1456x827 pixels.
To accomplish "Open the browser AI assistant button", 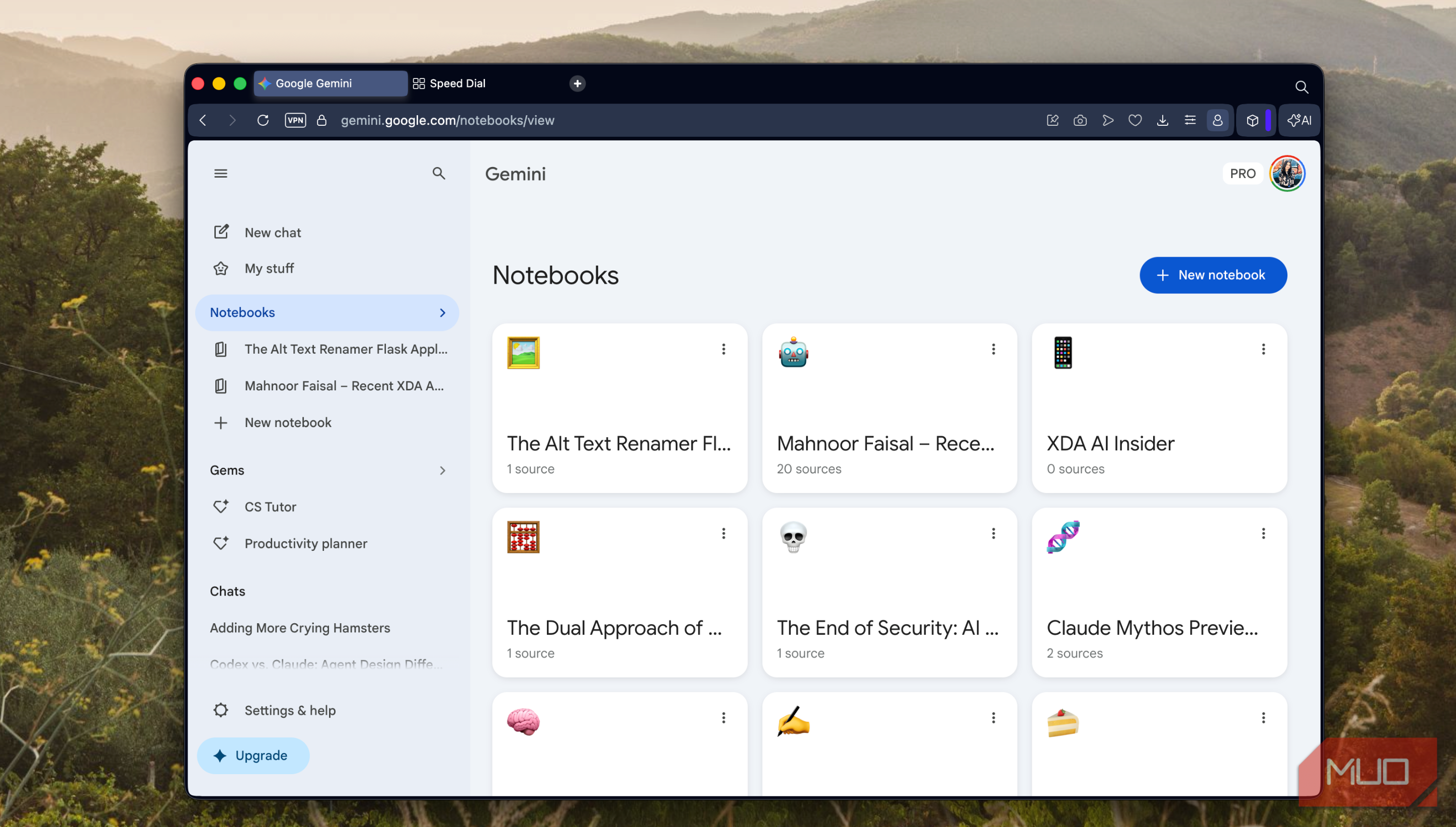I will coord(1299,120).
